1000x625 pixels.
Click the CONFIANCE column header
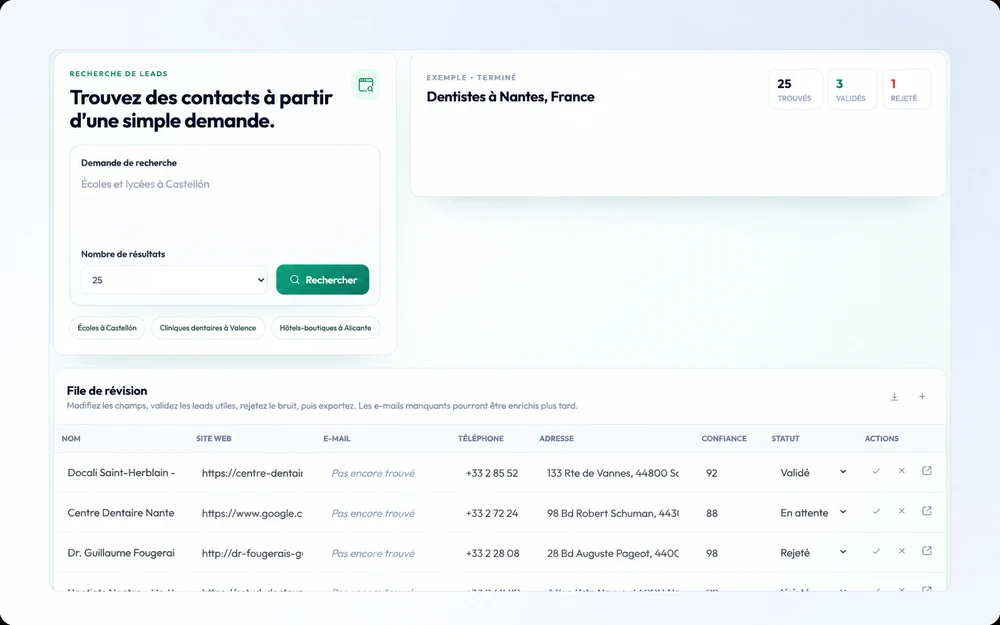tap(724, 439)
